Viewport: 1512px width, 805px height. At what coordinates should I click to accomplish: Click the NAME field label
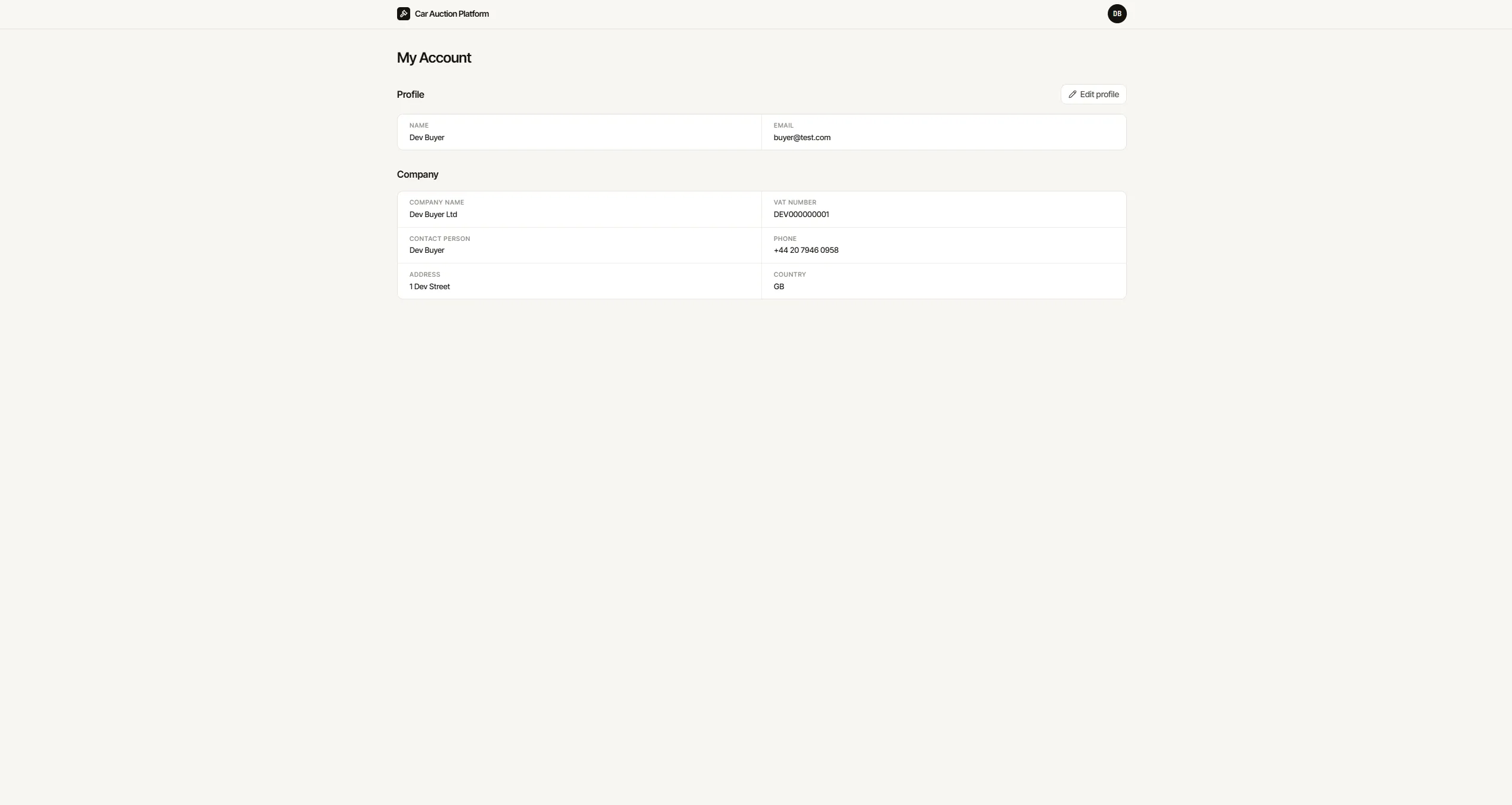tap(419, 125)
